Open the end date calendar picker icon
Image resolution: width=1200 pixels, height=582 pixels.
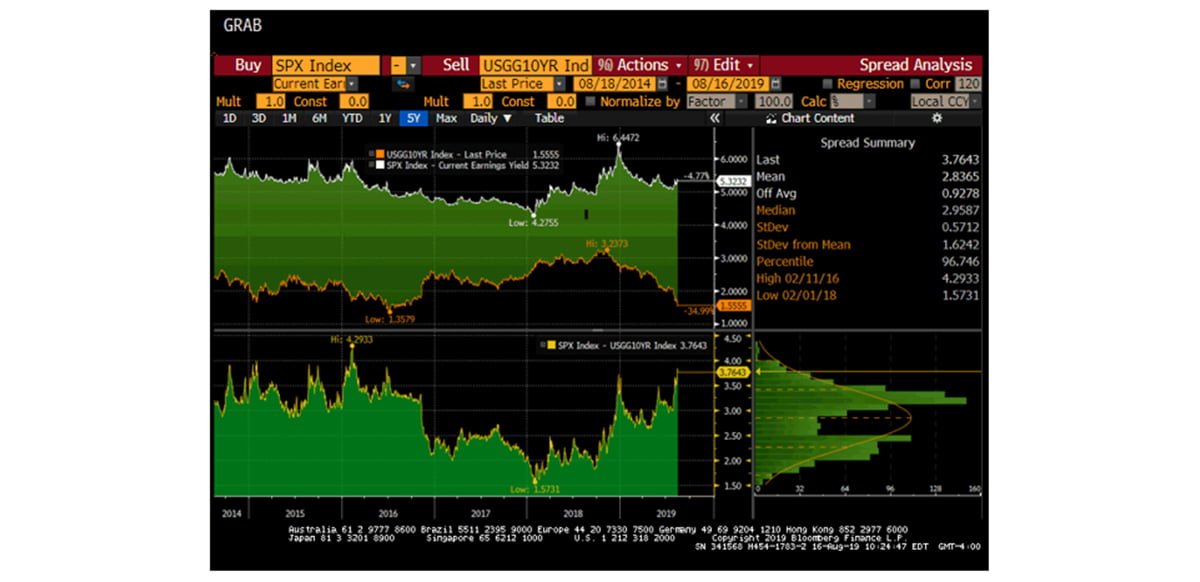(x=776, y=85)
